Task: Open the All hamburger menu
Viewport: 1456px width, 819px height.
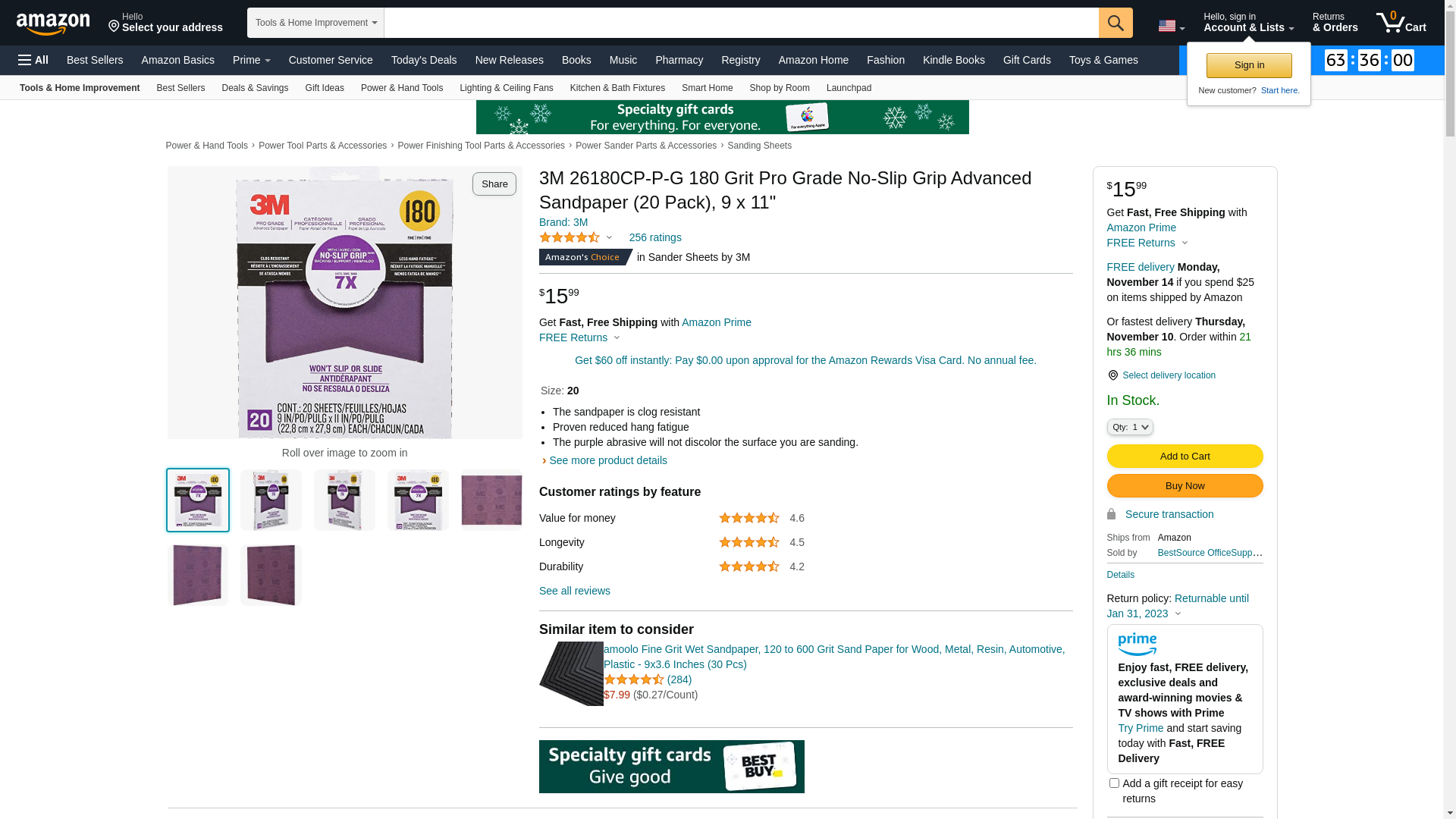Action: pyautogui.click(x=33, y=60)
